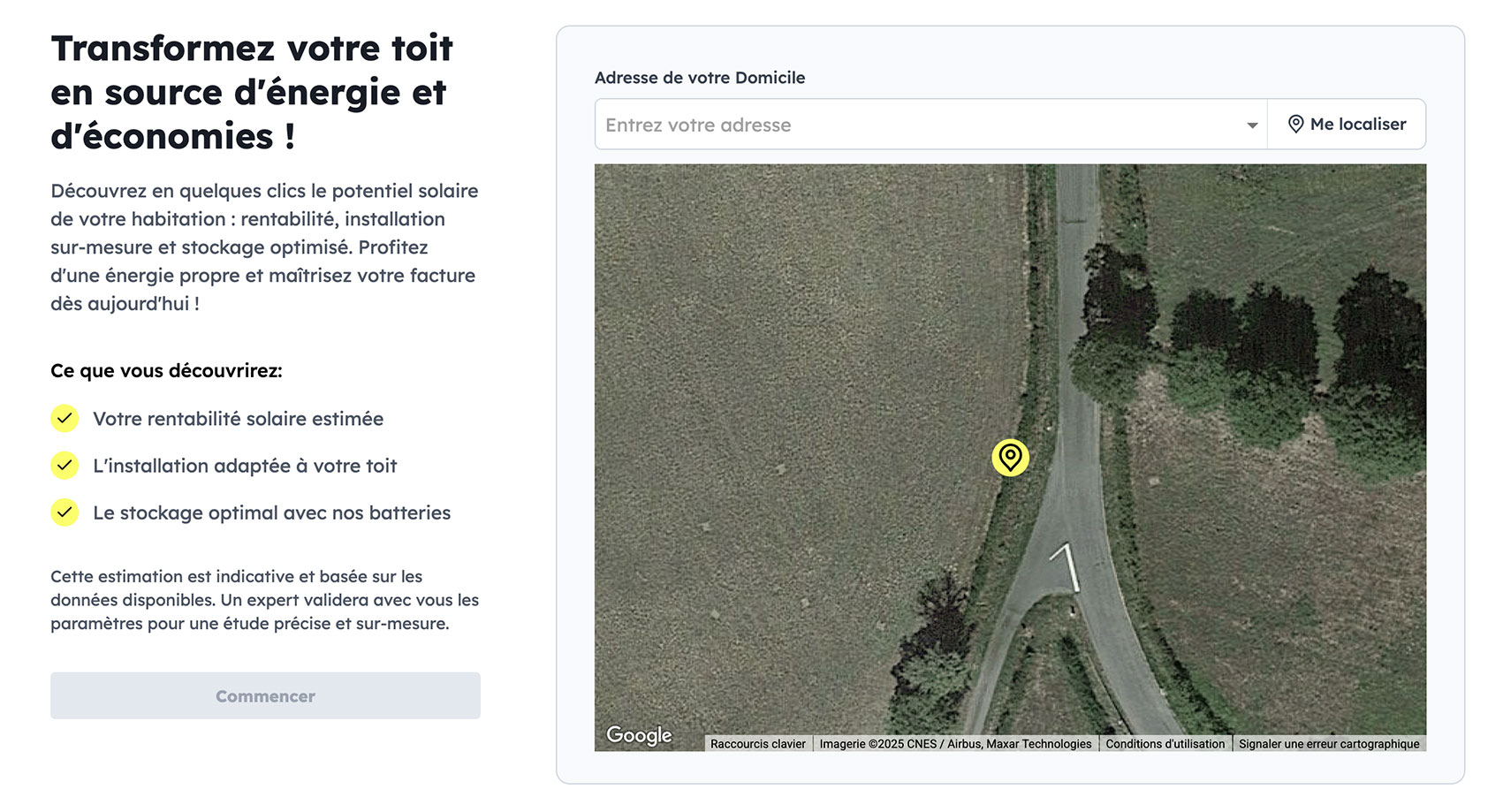Click 'Votre rentabilité solaire estimée' text
The image size is (1503, 812).
point(239,419)
